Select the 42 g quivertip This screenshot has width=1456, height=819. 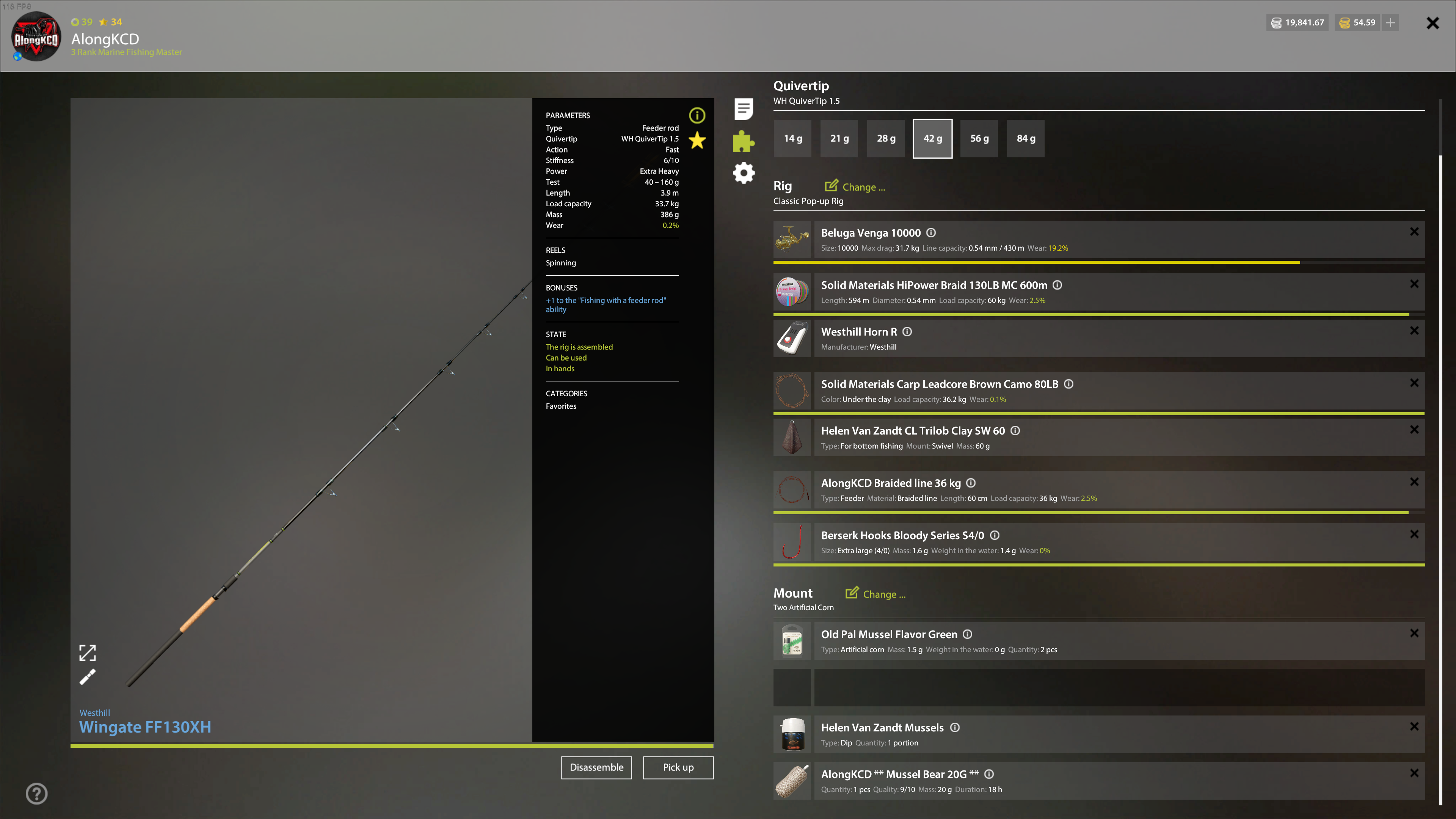click(x=933, y=138)
